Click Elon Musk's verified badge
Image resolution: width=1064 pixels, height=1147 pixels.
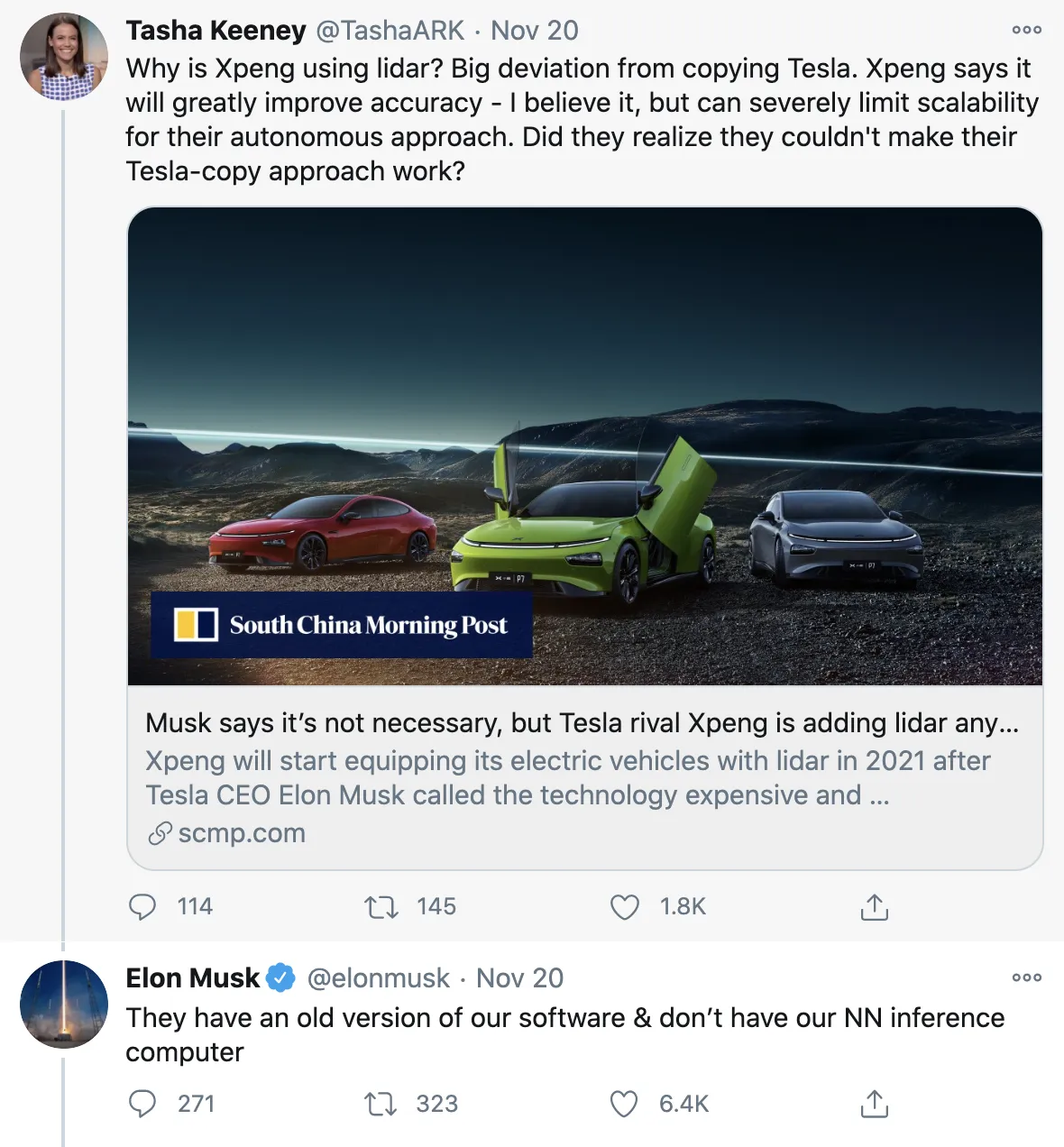(281, 977)
